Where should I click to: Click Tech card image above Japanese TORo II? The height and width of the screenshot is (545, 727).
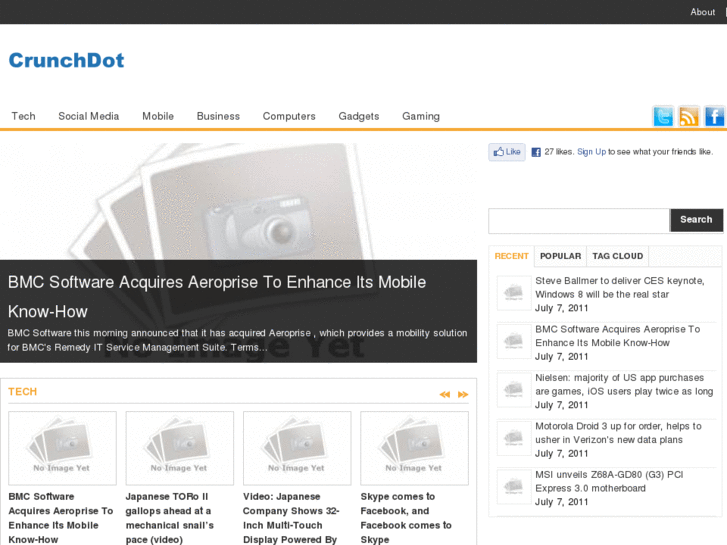pos(180,448)
